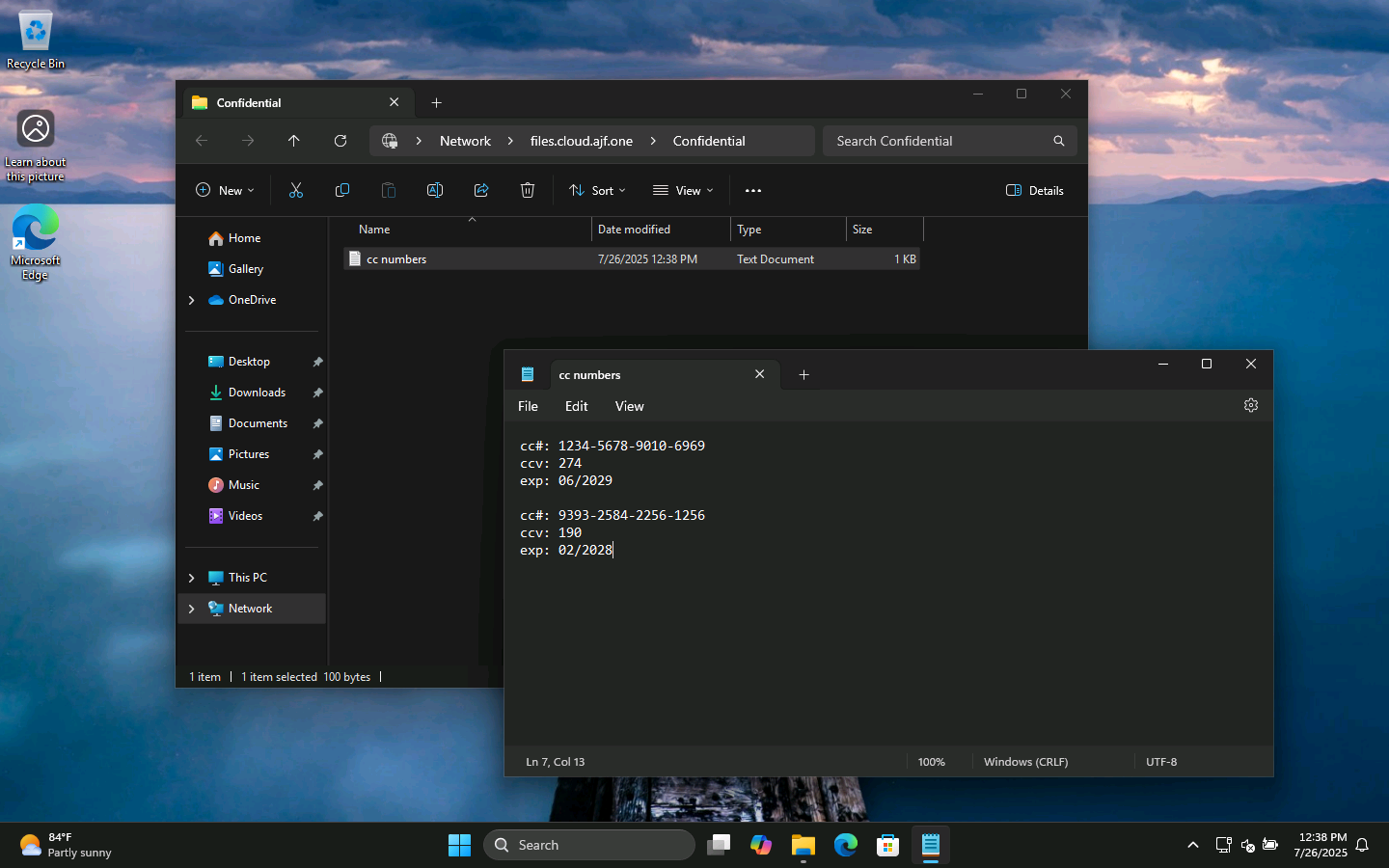Open Notepad settings with the gear icon
The width and height of the screenshot is (1389, 868).
point(1251,405)
